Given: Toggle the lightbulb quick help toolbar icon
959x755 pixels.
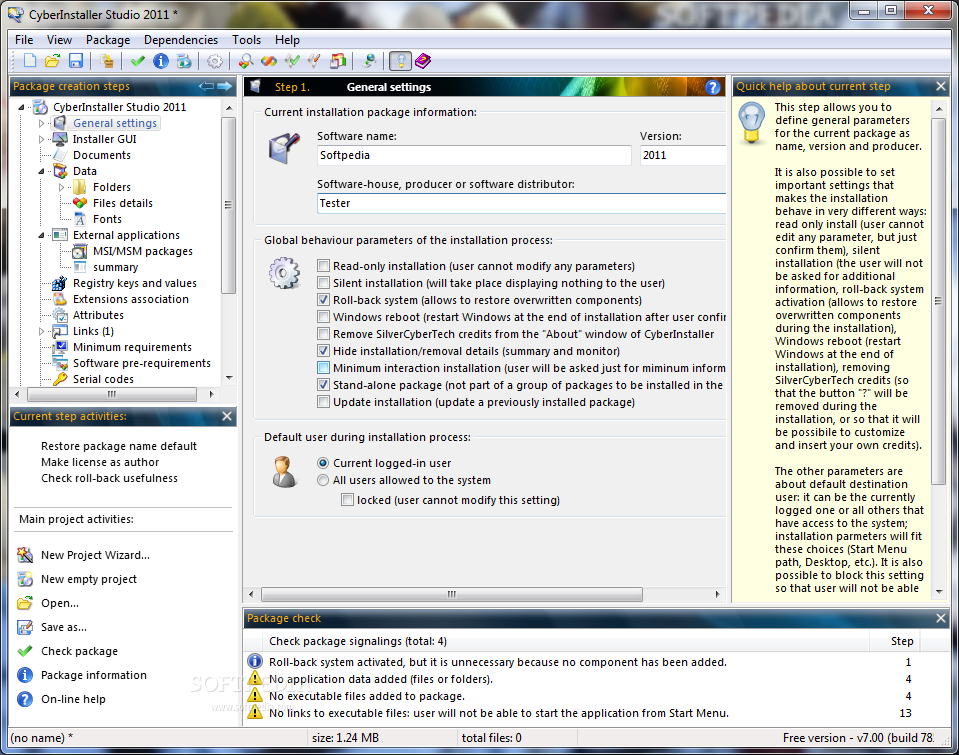Looking at the screenshot, I should tap(401, 61).
